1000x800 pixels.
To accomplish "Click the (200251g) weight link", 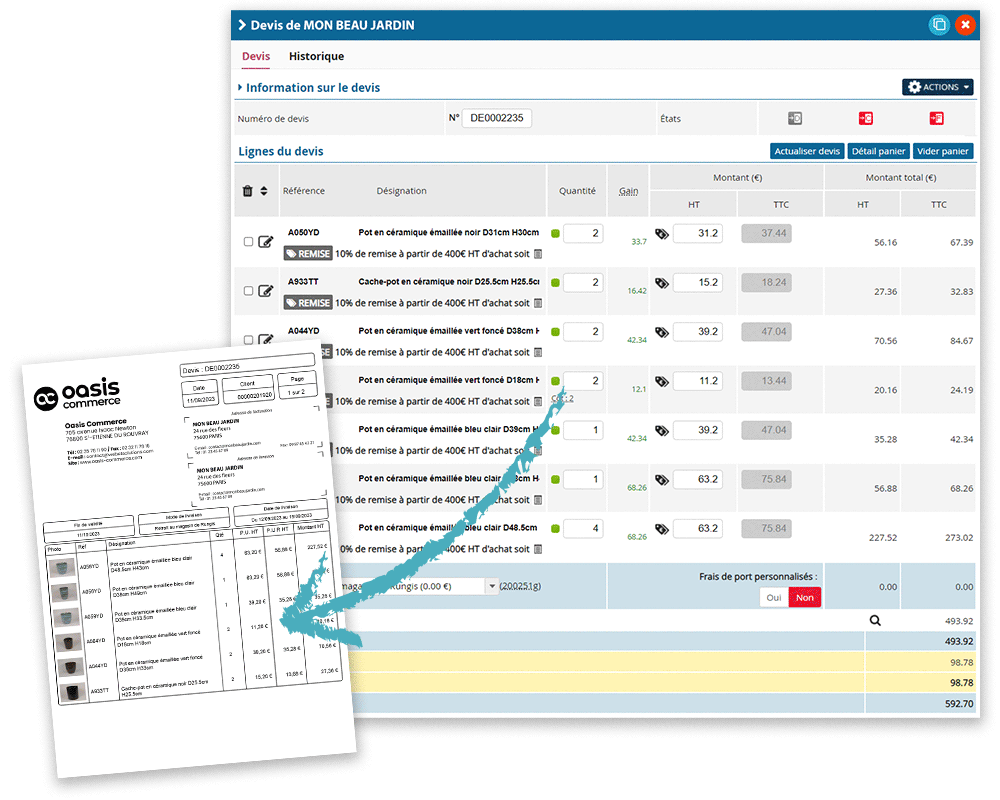I will tap(520, 586).
